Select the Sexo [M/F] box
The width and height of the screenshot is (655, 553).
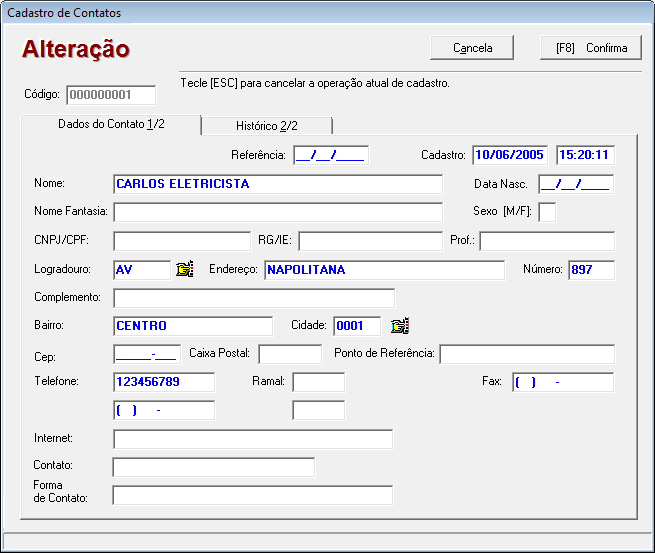point(547,212)
